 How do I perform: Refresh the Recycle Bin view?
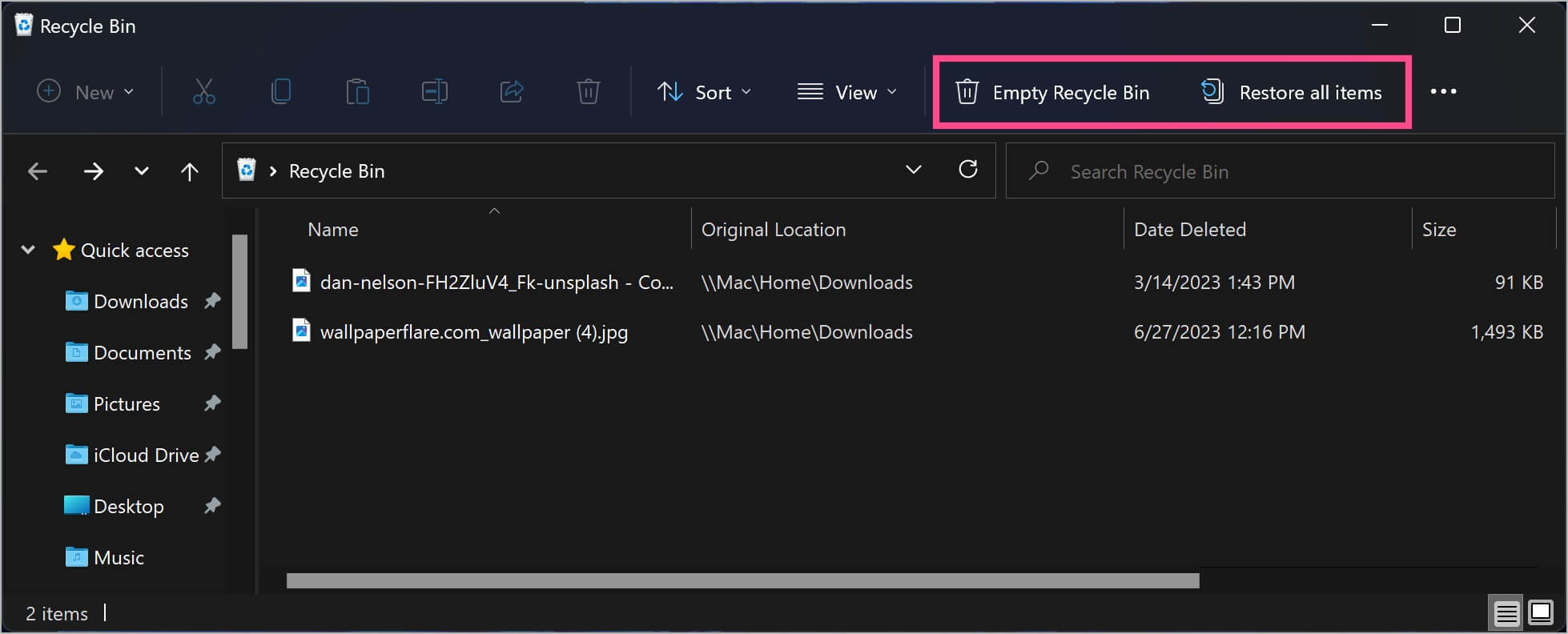[967, 170]
